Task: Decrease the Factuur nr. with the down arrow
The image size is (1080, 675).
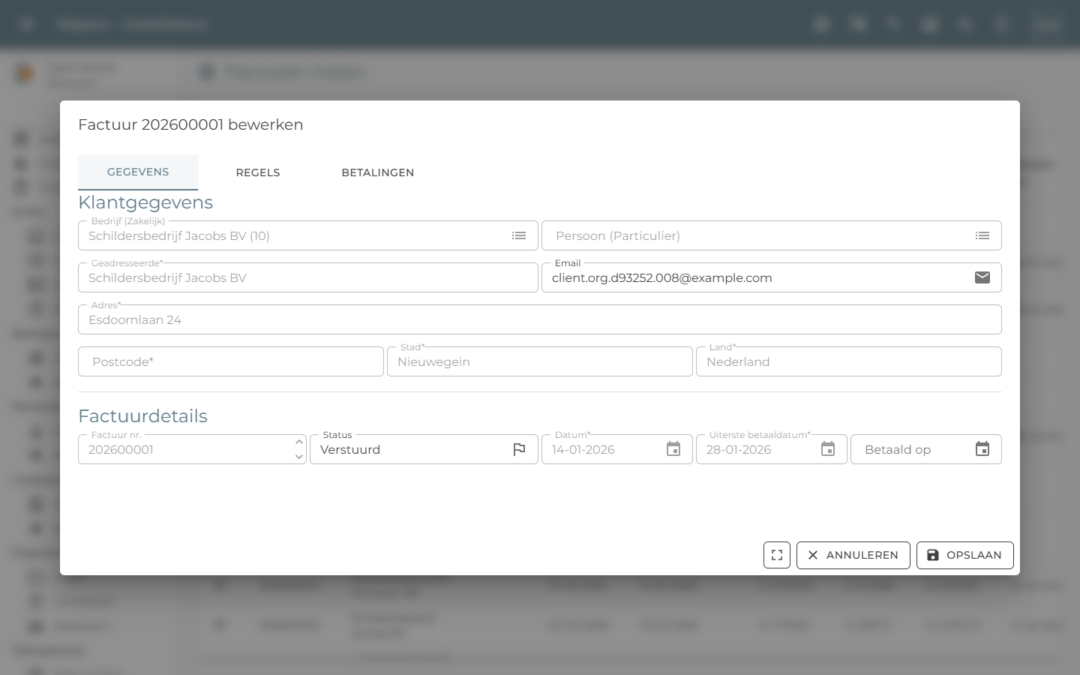Action: coord(299,456)
